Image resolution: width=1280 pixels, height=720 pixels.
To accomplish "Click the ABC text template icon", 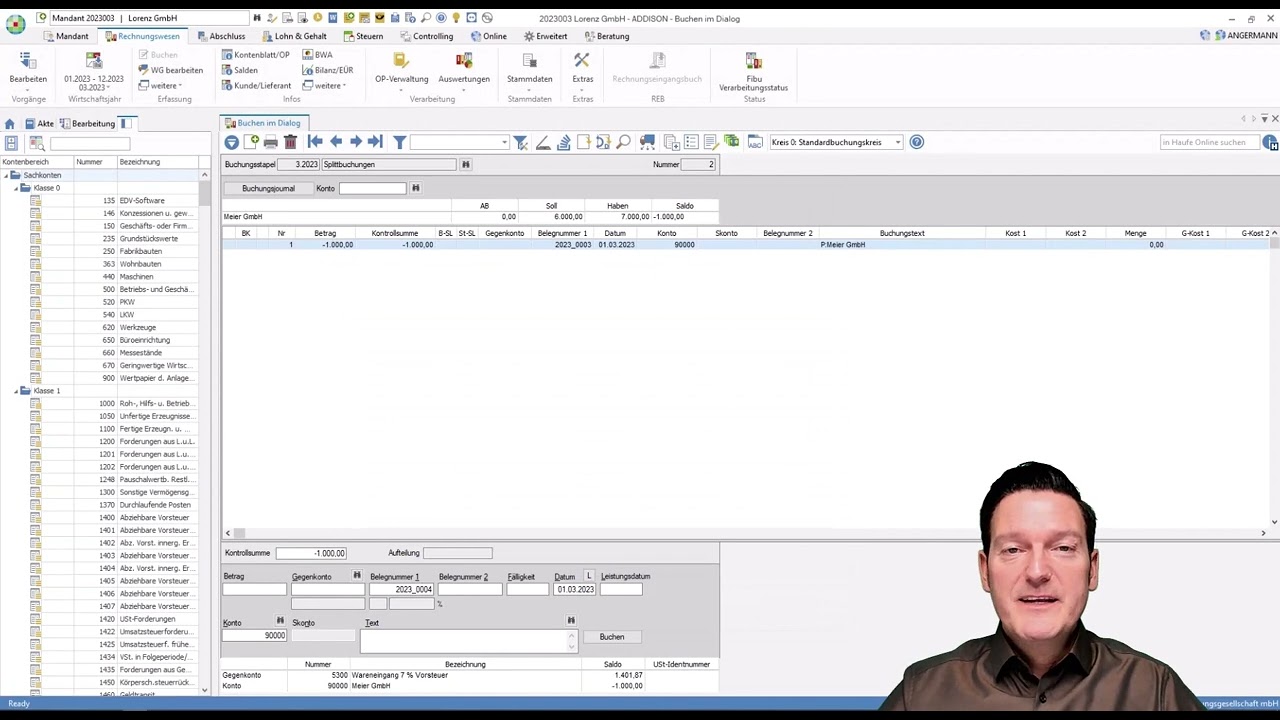I will coord(755,142).
